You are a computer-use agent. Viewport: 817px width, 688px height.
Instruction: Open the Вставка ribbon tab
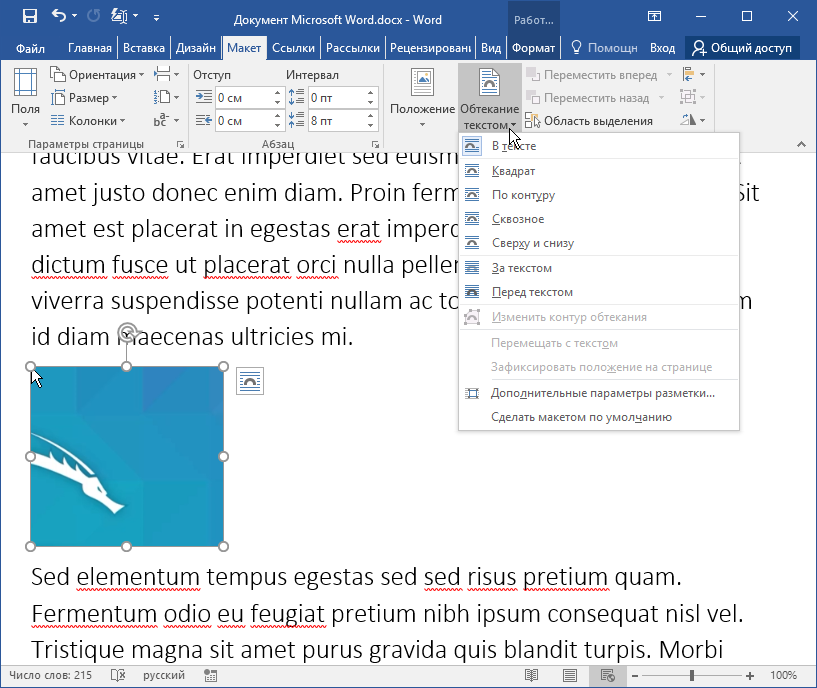tap(144, 48)
